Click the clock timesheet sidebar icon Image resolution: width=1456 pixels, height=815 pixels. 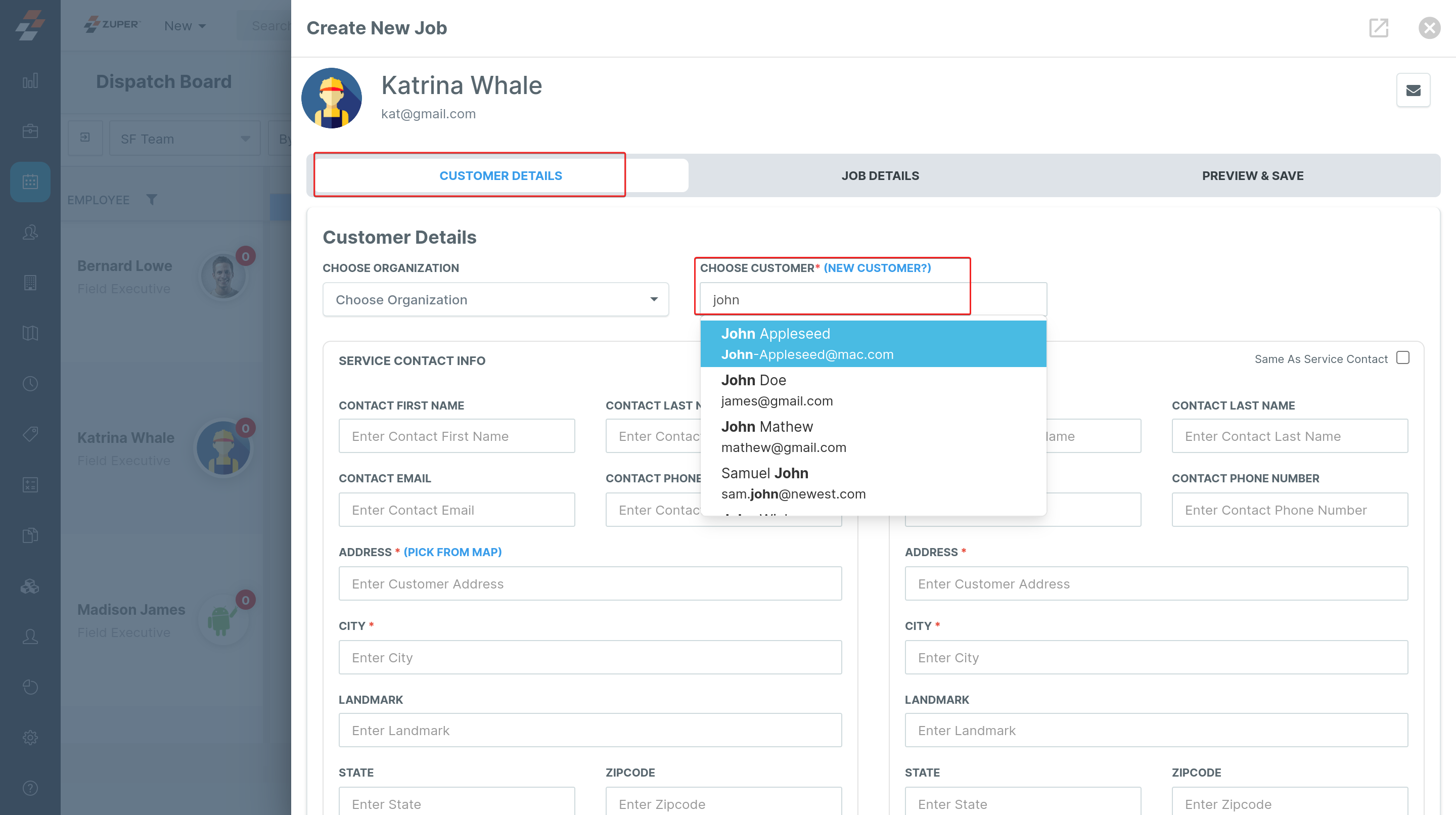tap(30, 384)
